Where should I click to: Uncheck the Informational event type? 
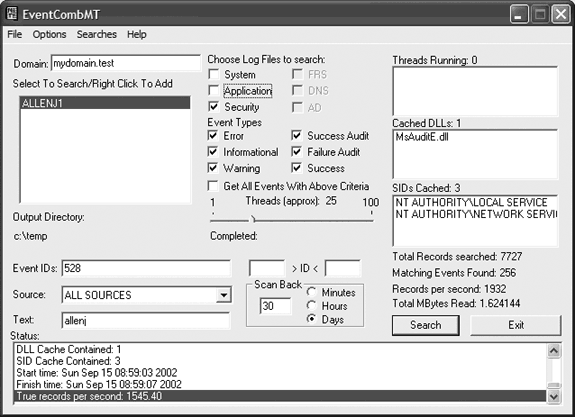(213, 151)
